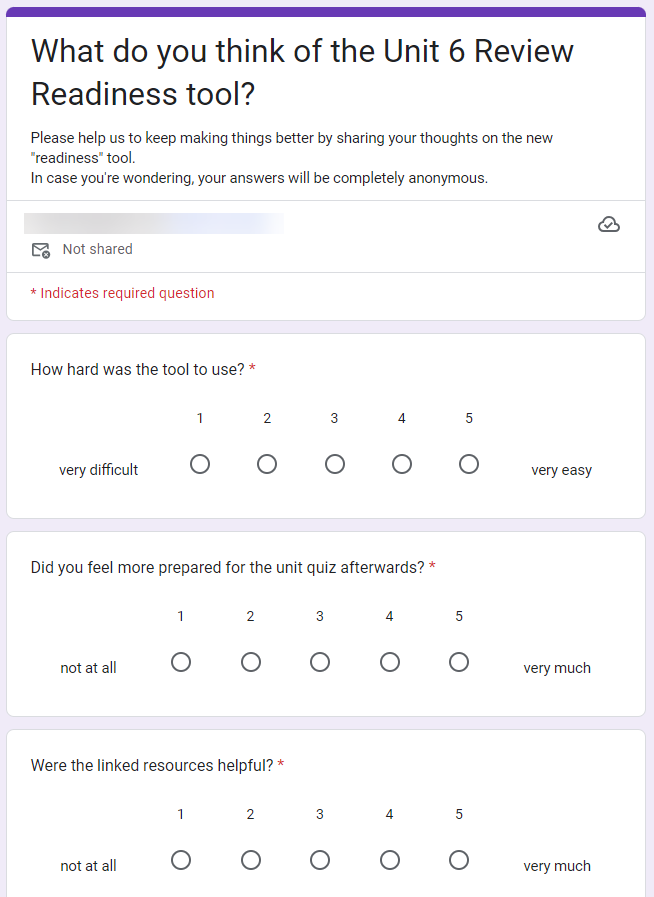The image size is (654, 897).
Task: Click the cloud saved-draft icon
Action: [x=609, y=225]
